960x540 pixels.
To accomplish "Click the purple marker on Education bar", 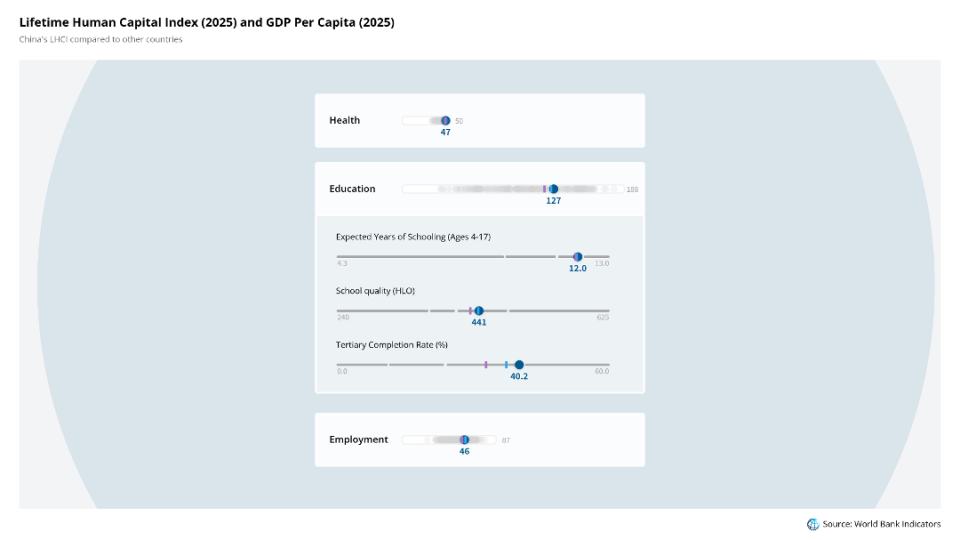I will pos(544,189).
